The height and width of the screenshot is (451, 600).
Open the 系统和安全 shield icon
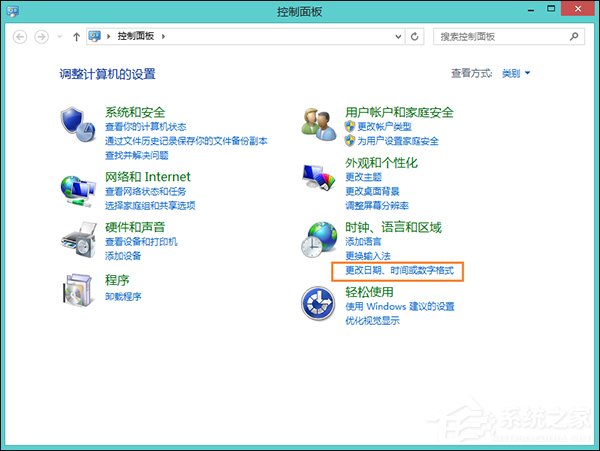[x=78, y=124]
